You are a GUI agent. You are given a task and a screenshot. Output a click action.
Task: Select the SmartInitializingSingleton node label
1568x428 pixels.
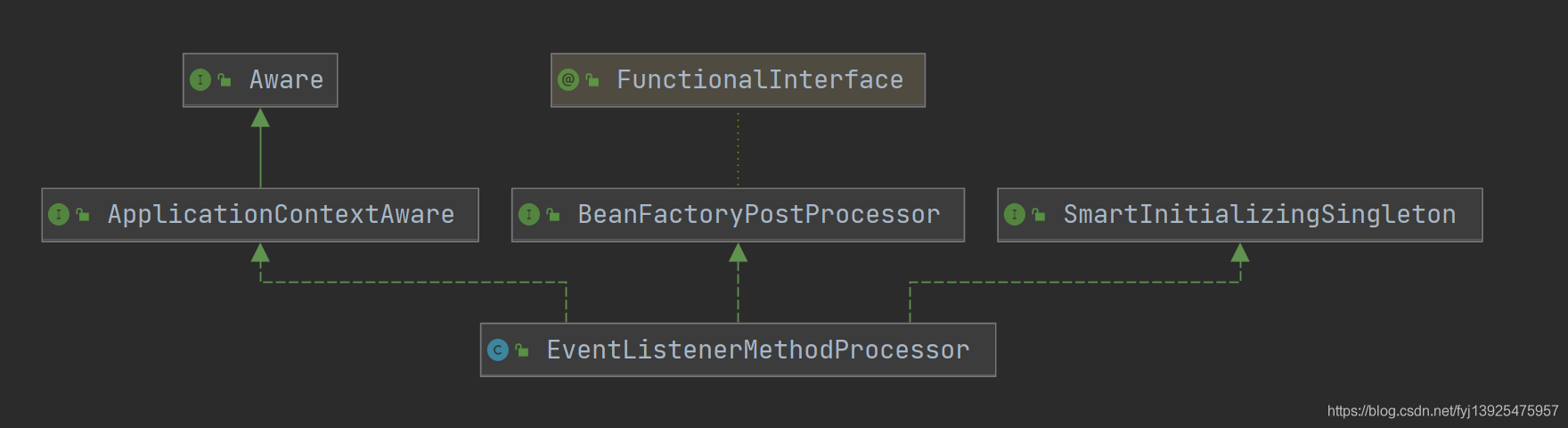1260,215
